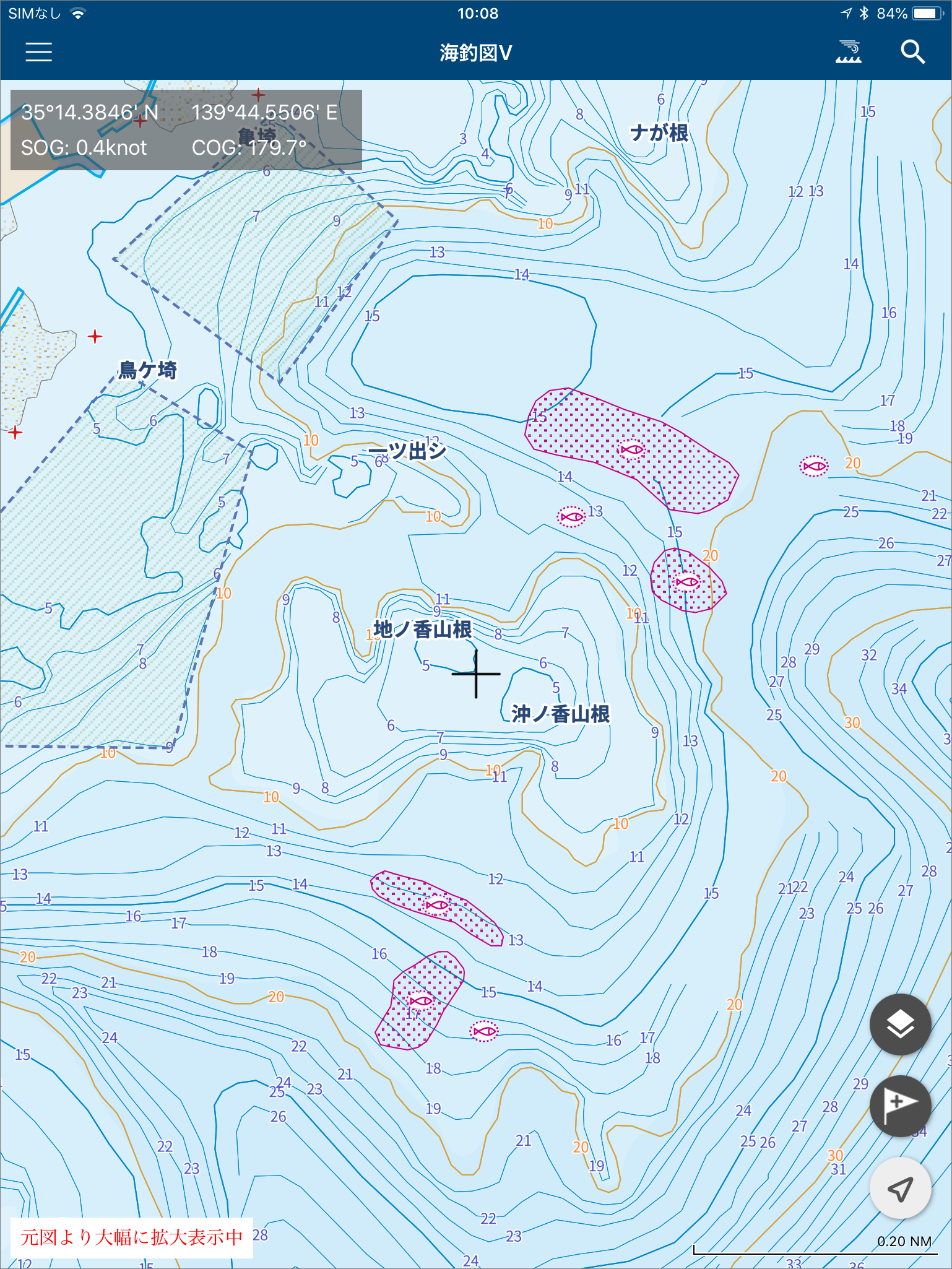
Task: Tap the red cross marker near 鳥ケ埼
Action: pos(95,337)
